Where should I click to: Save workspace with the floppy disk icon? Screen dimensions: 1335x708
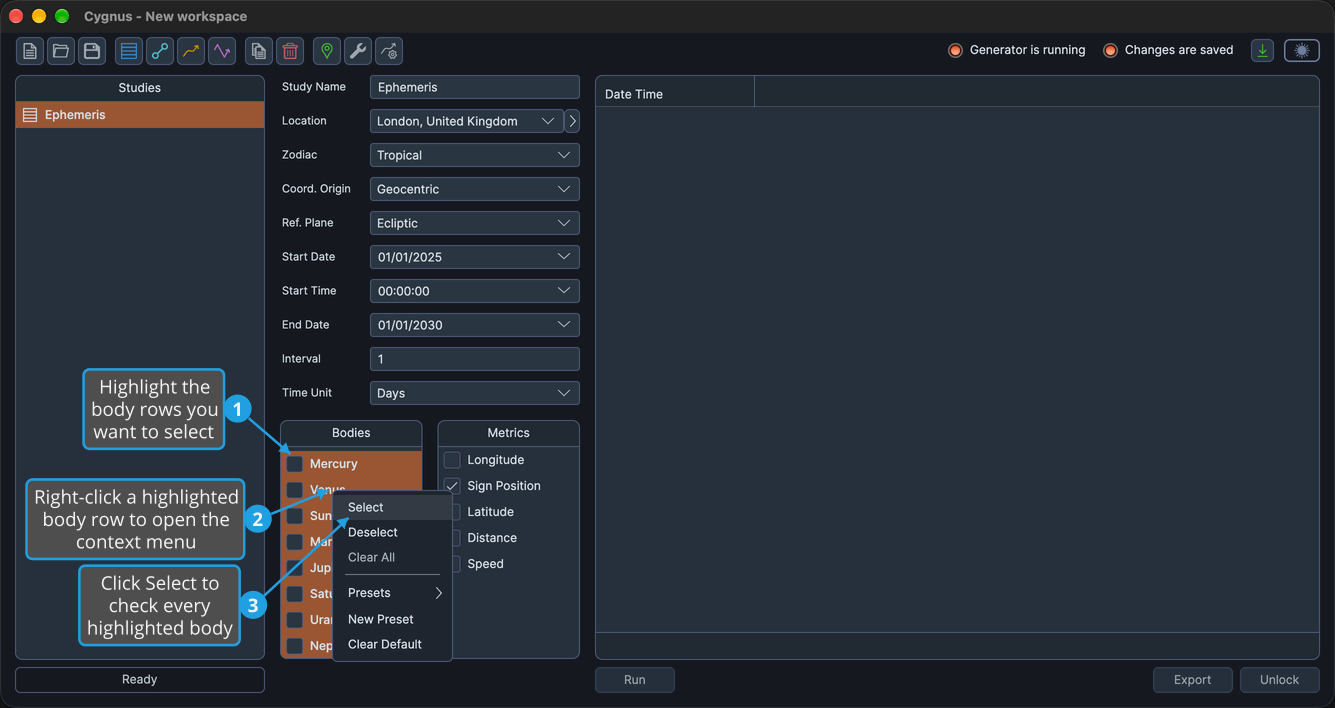point(92,51)
